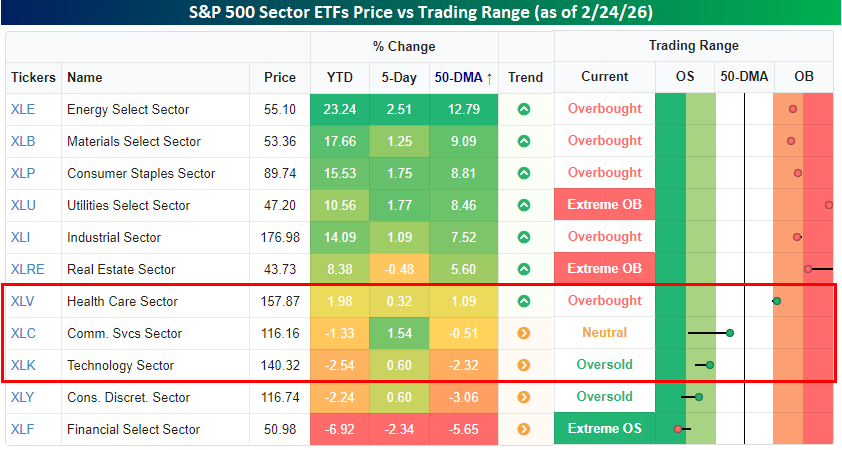842x450 pixels.
Task: Click Utilities Extreme OB status cell
Action: click(x=604, y=205)
